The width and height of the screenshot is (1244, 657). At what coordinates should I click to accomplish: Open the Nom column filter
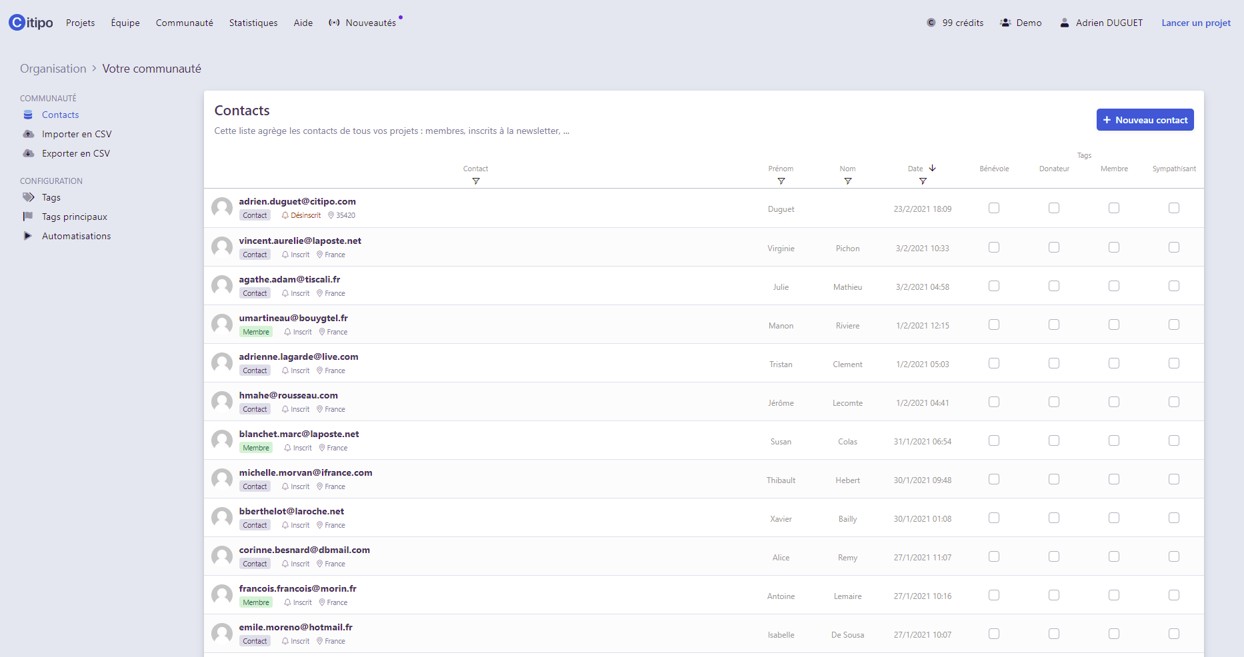coord(847,181)
